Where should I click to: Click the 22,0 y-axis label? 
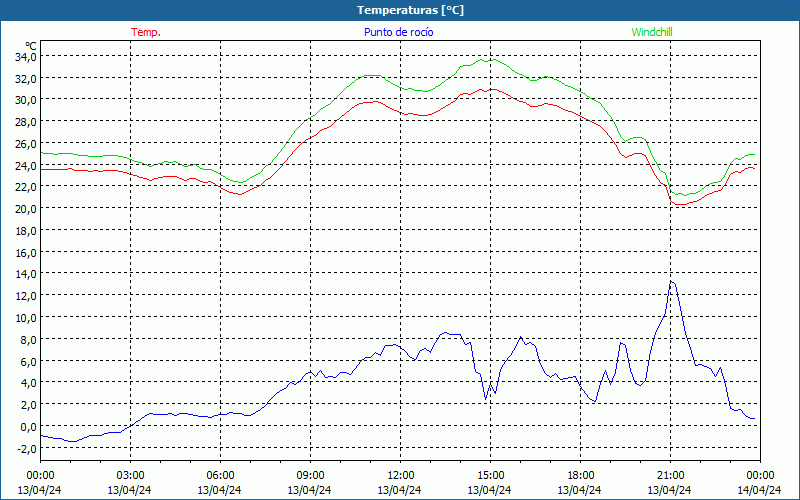25,187
